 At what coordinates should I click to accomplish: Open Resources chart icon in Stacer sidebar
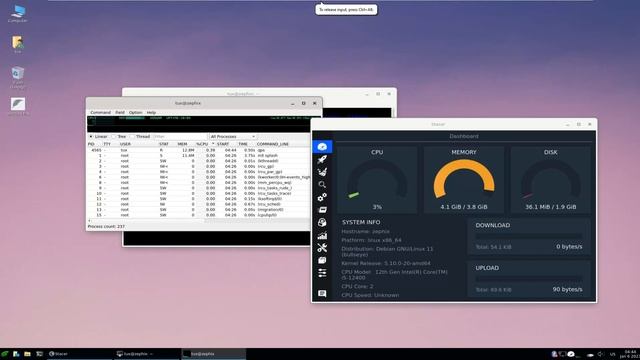click(x=322, y=235)
